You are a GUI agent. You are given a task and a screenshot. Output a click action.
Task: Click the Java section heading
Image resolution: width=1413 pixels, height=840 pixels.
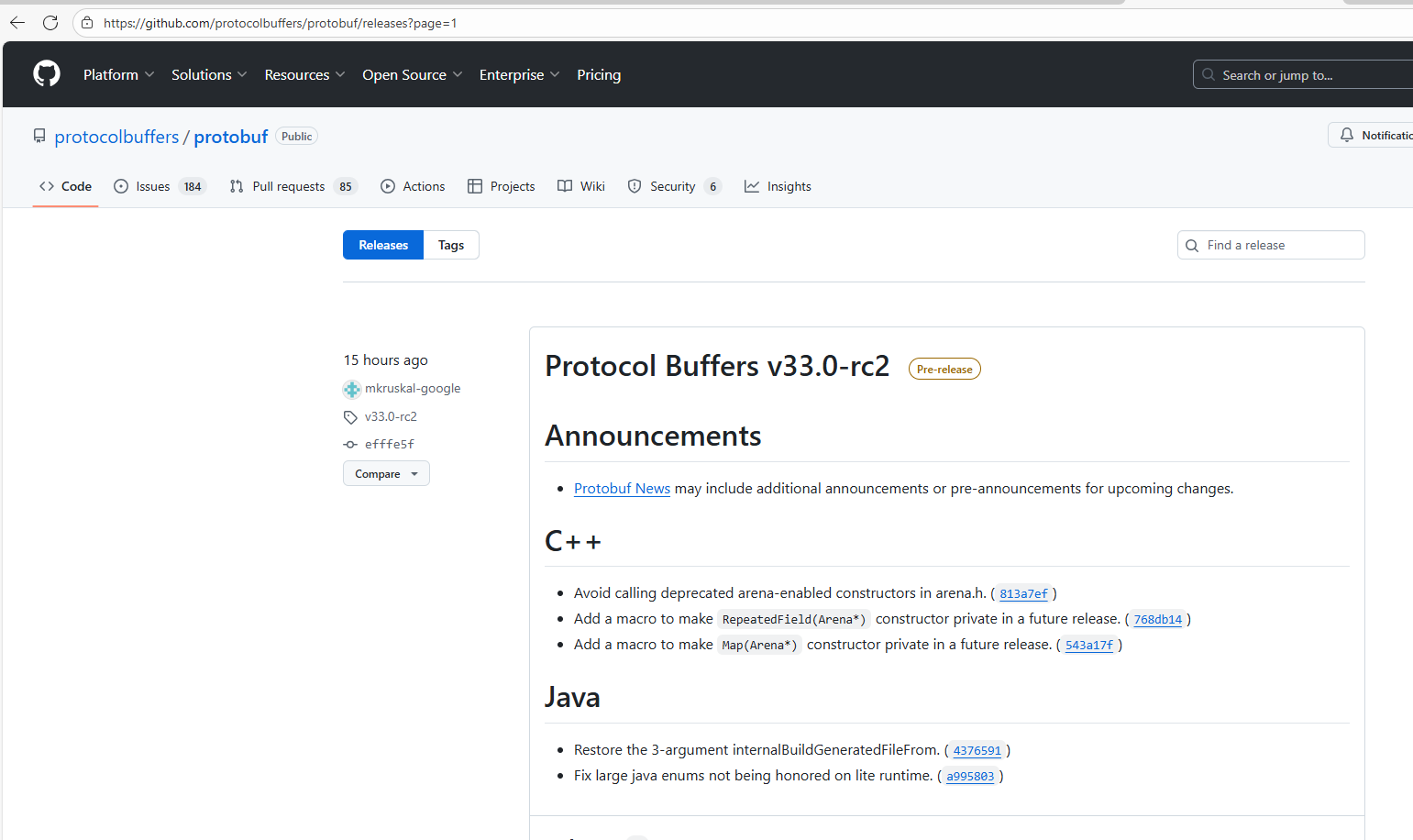(572, 698)
